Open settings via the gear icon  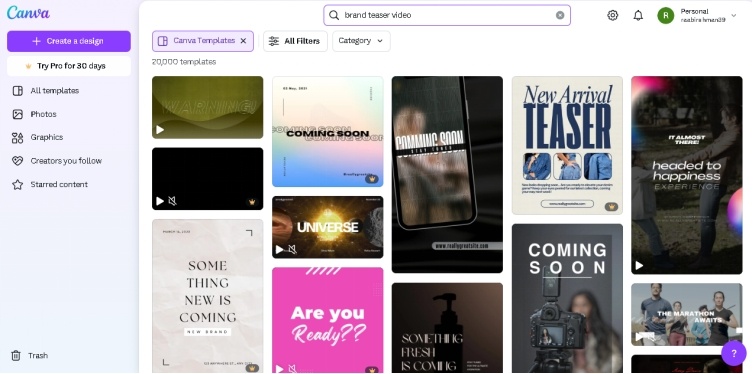(612, 15)
